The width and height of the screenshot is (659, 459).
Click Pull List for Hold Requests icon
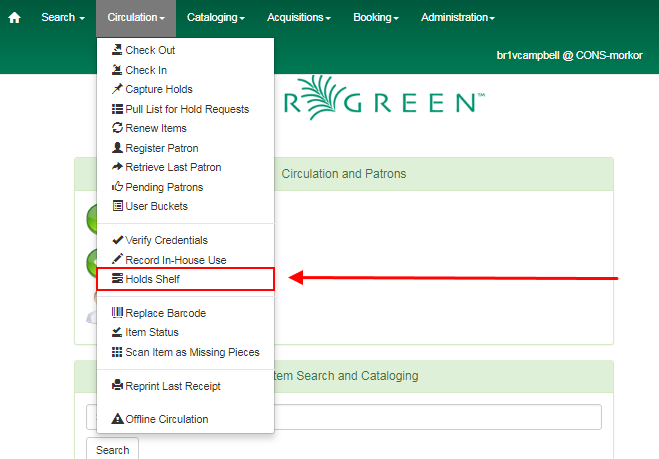(x=117, y=109)
